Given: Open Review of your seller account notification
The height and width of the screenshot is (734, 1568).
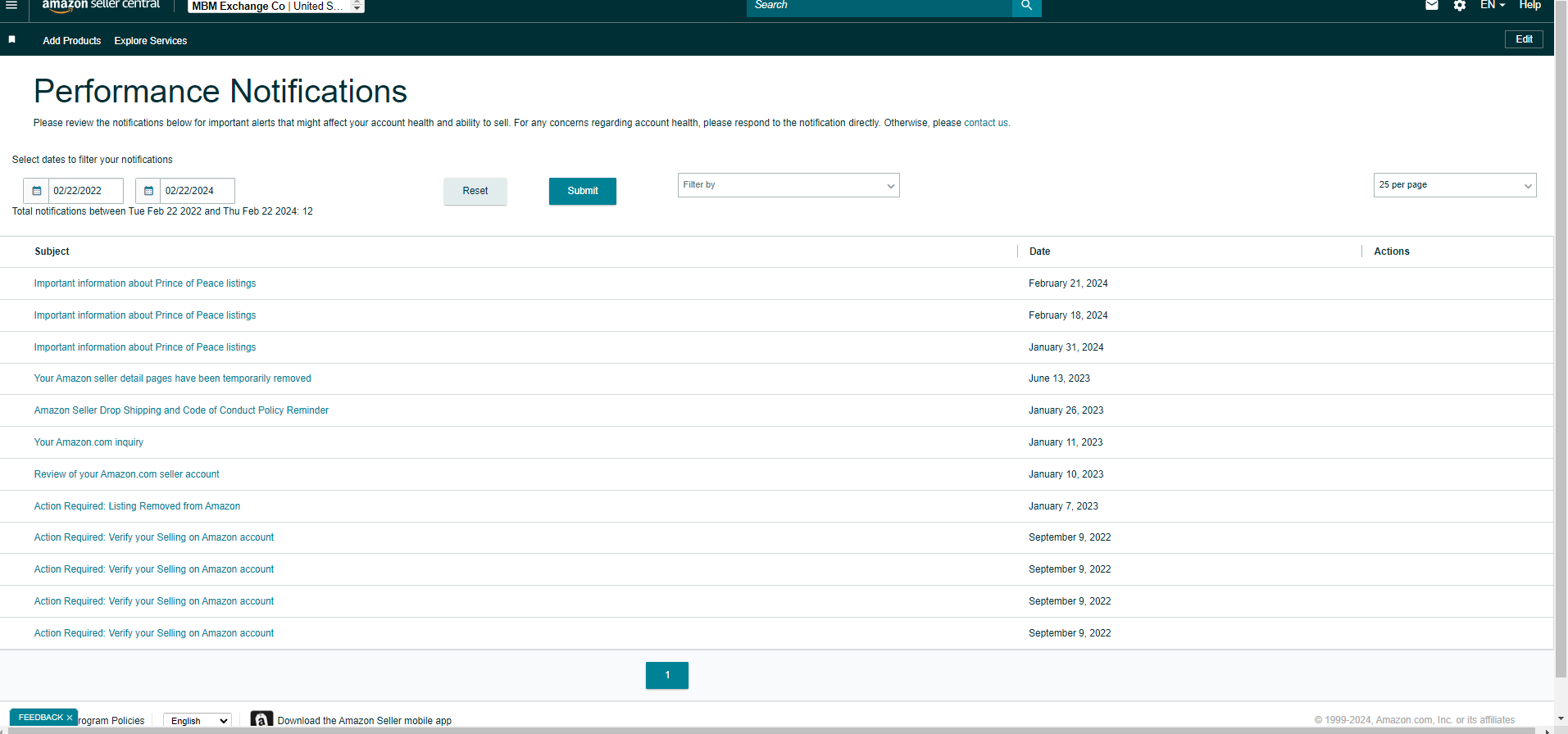Looking at the screenshot, I should 127,474.
